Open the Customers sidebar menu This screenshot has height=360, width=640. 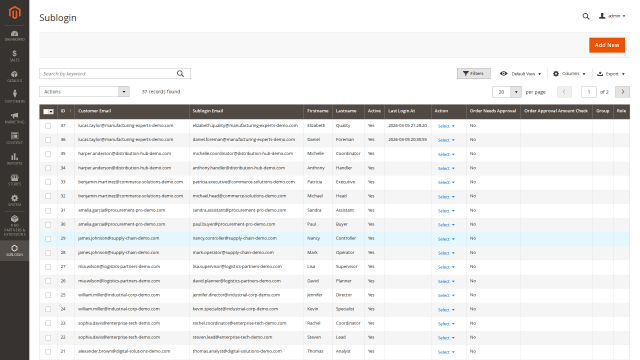[x=14, y=97]
